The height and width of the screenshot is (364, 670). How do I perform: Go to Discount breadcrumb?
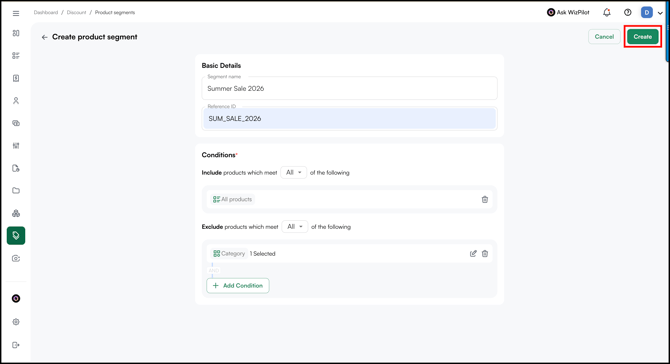[x=76, y=12]
